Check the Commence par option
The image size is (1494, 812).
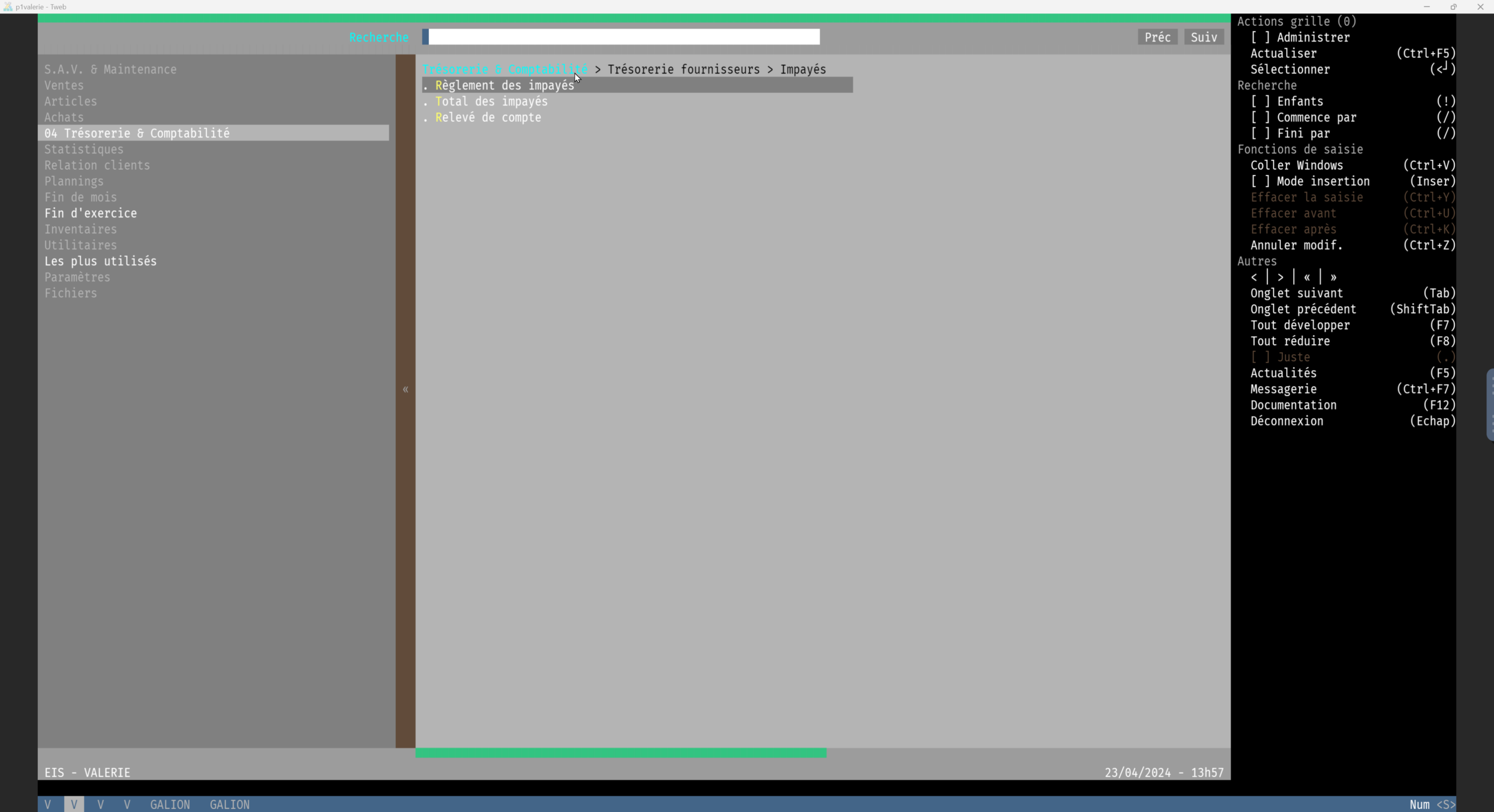click(x=1260, y=117)
